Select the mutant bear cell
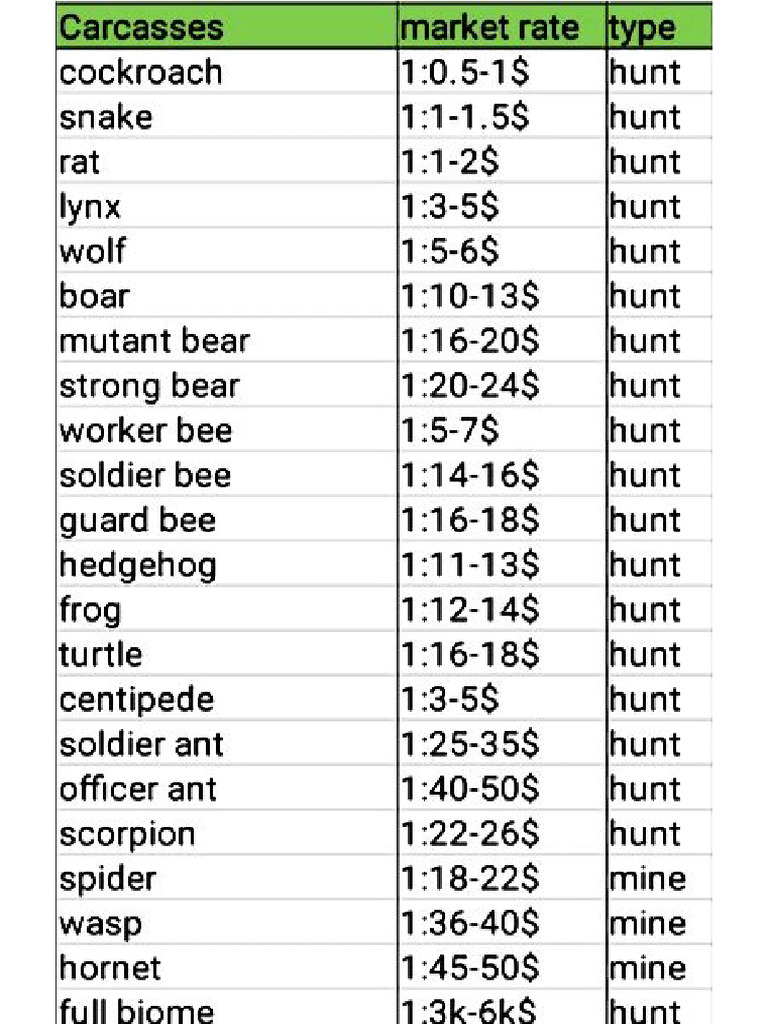 pos(154,341)
